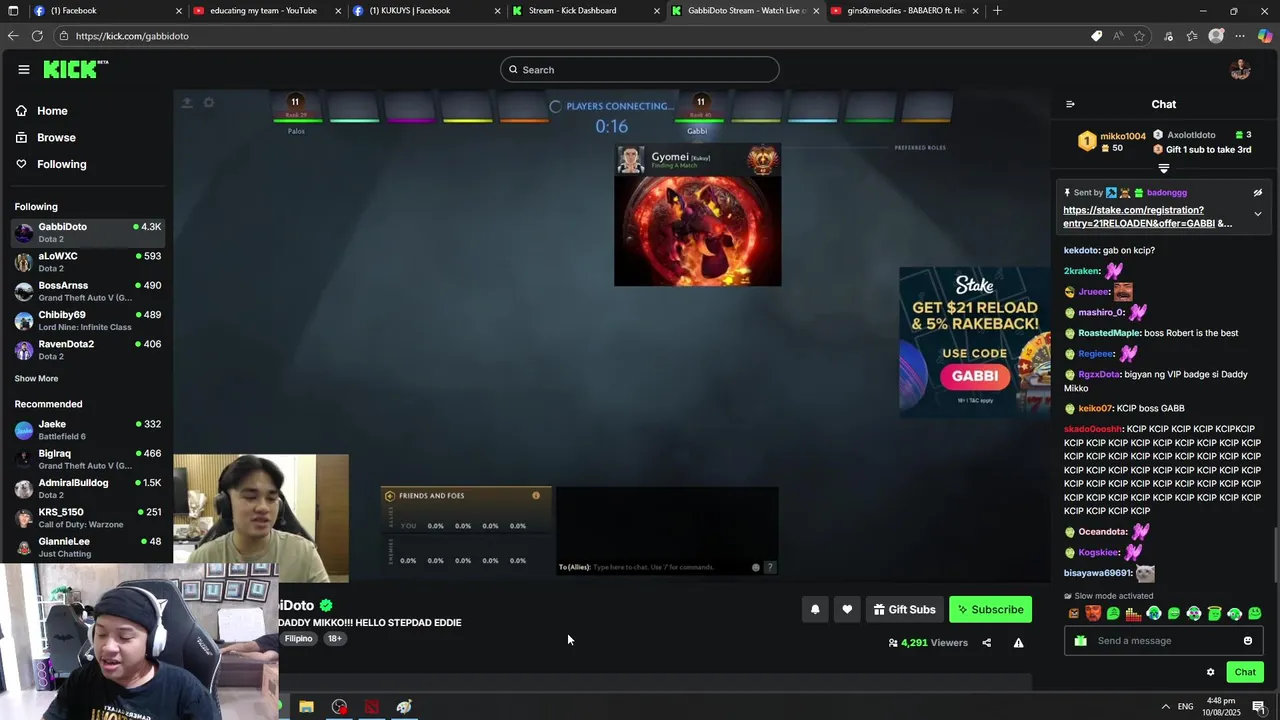Send message with green Chat button
This screenshot has height=720, width=1280.
[x=1245, y=672]
